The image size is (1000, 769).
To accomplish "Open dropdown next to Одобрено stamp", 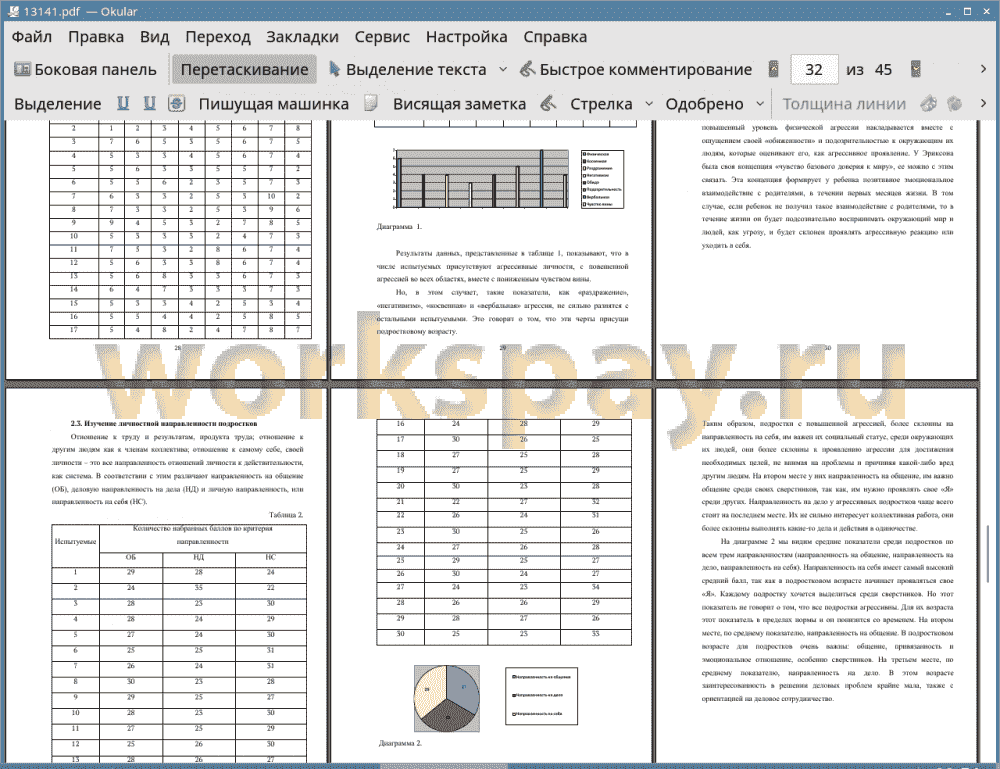I will pos(760,104).
